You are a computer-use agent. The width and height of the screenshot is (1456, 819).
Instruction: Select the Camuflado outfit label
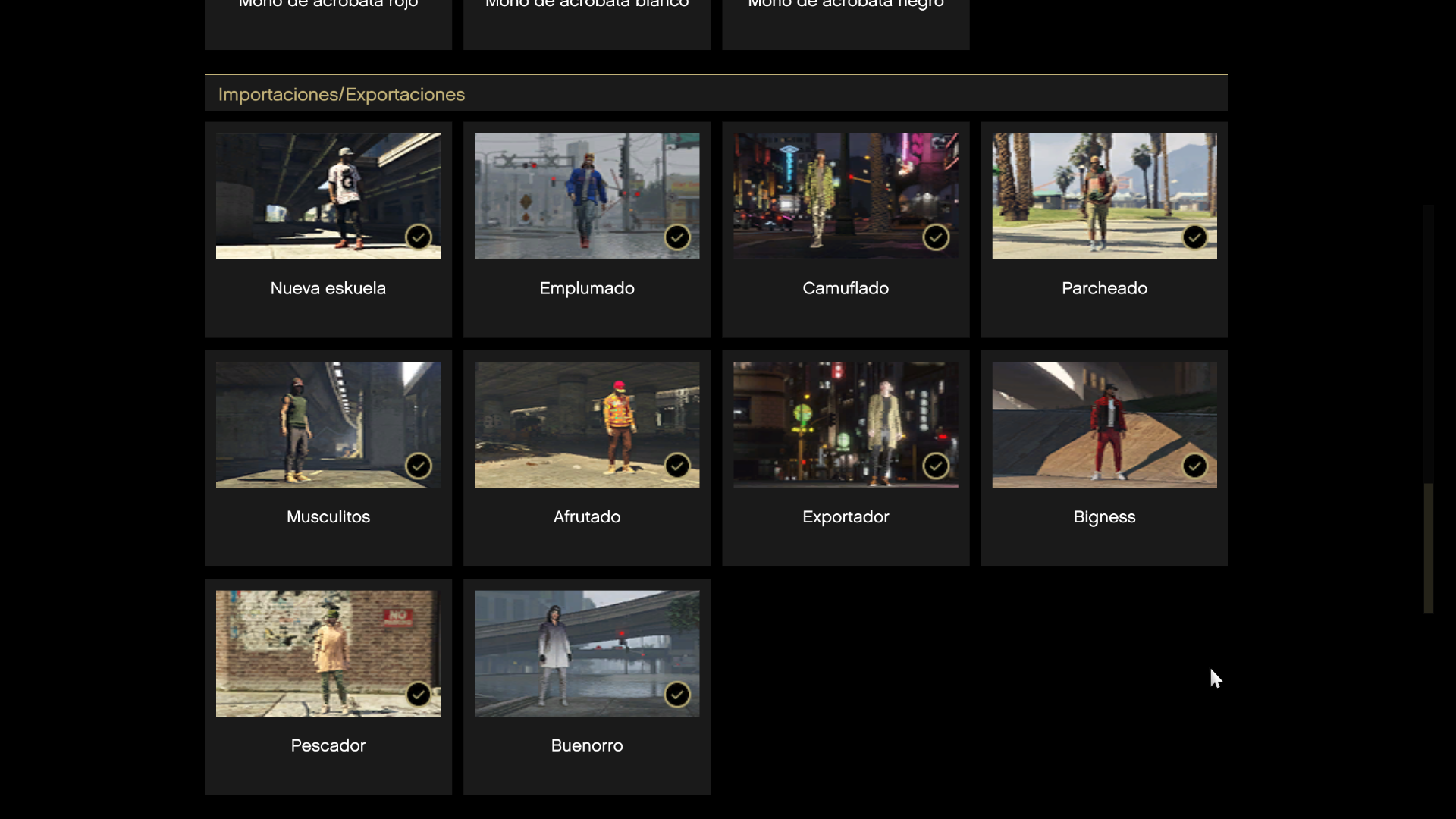click(846, 288)
